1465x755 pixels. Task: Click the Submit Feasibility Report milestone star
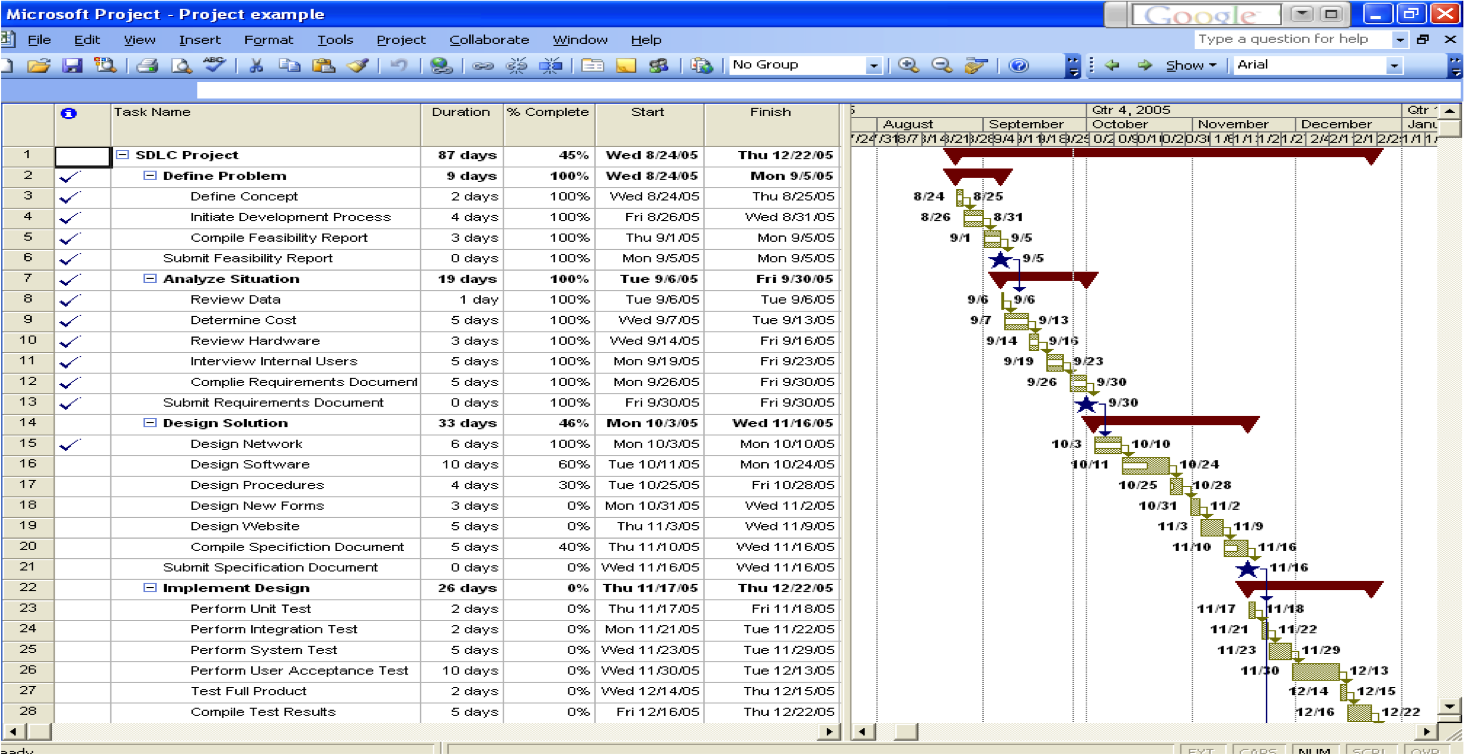999,259
